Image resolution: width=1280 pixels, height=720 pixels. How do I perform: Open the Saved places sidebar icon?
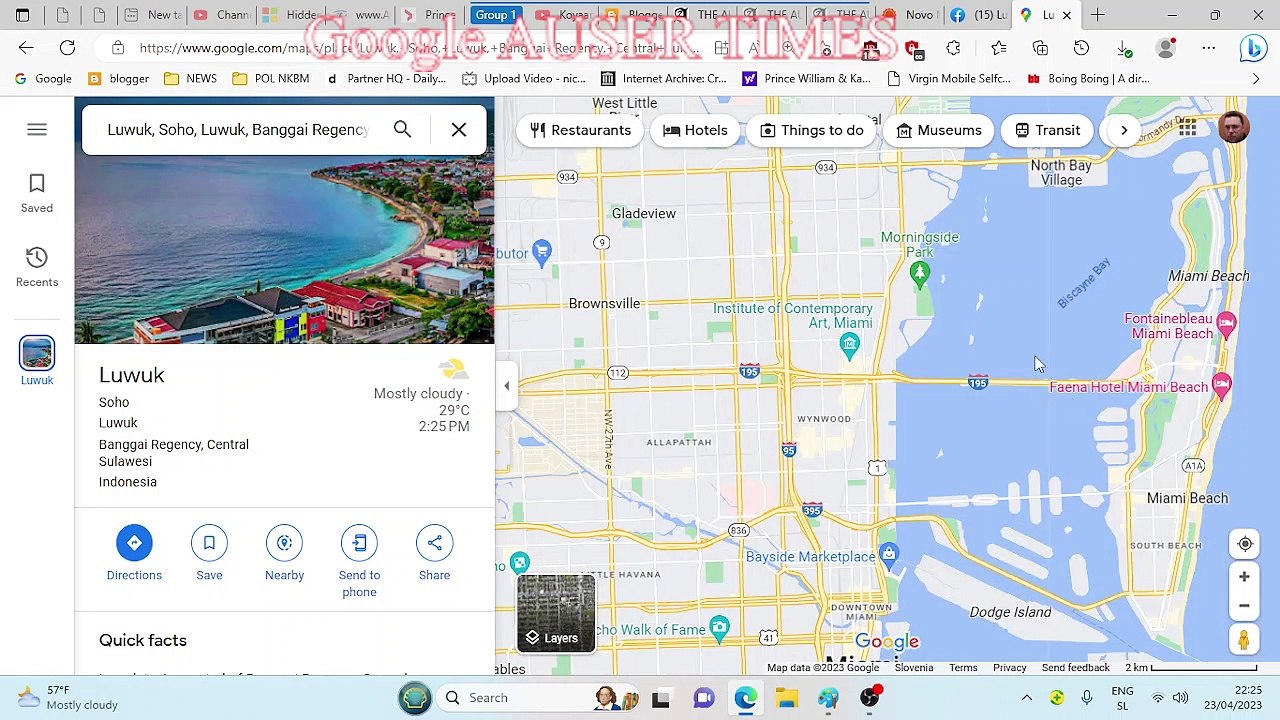pos(37,193)
